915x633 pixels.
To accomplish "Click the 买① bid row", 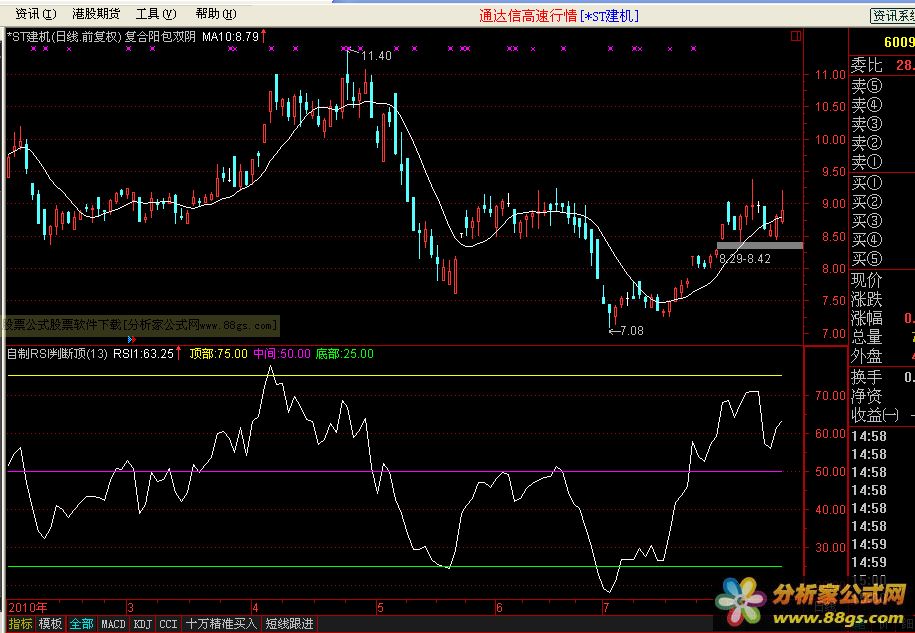I will point(882,183).
